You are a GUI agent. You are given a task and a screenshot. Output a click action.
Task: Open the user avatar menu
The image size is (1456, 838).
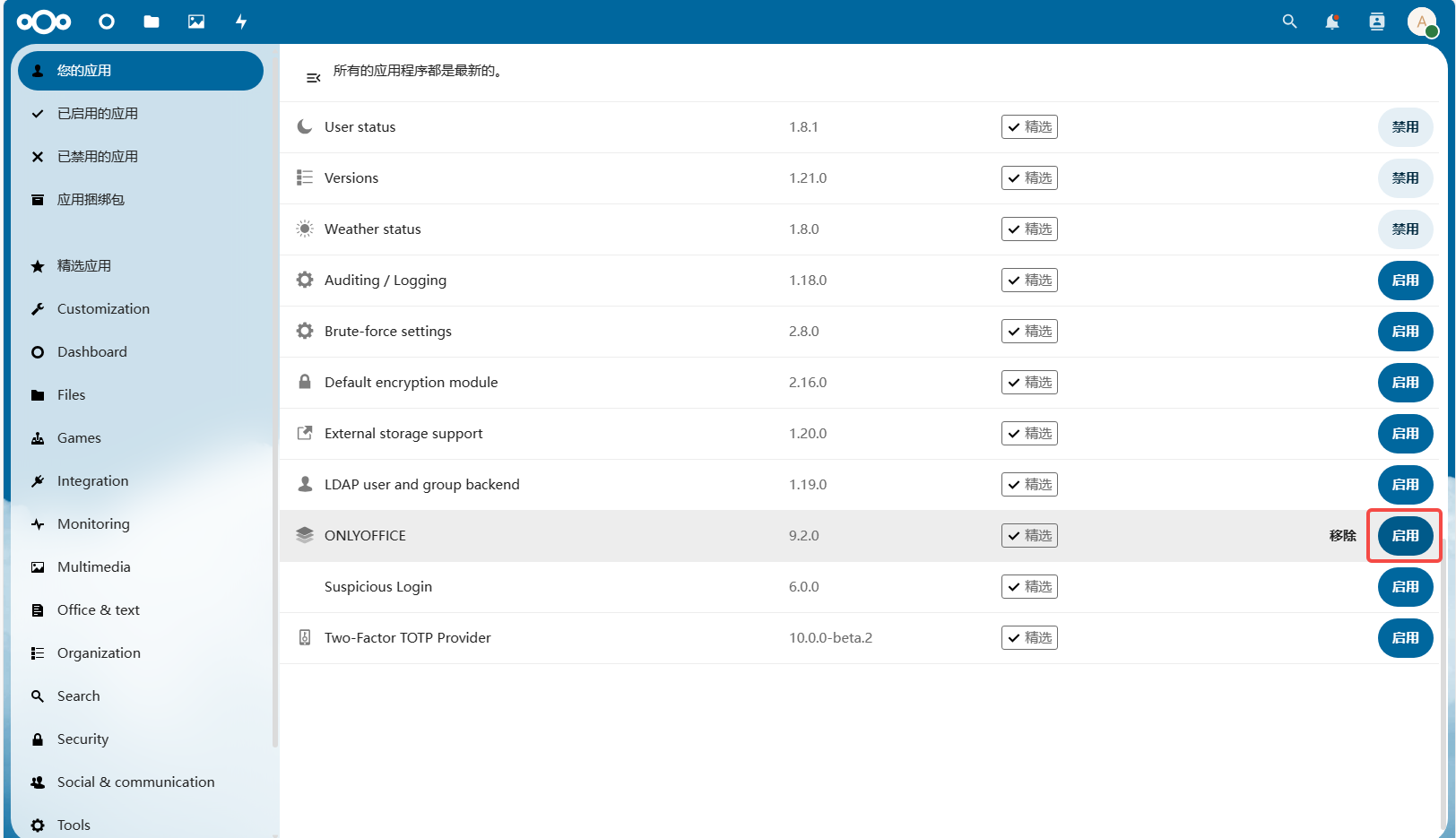click(1422, 22)
